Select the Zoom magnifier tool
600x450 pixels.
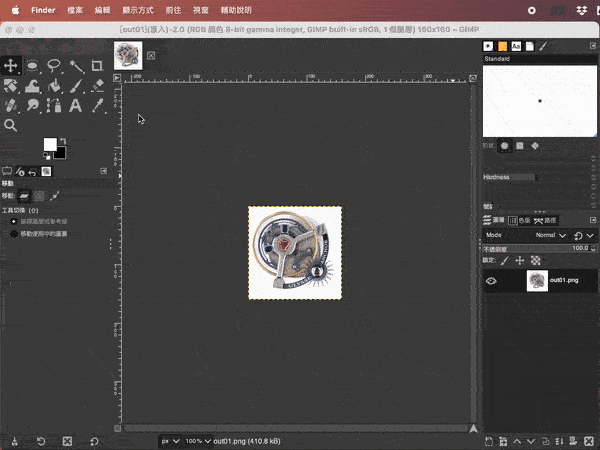pos(10,125)
